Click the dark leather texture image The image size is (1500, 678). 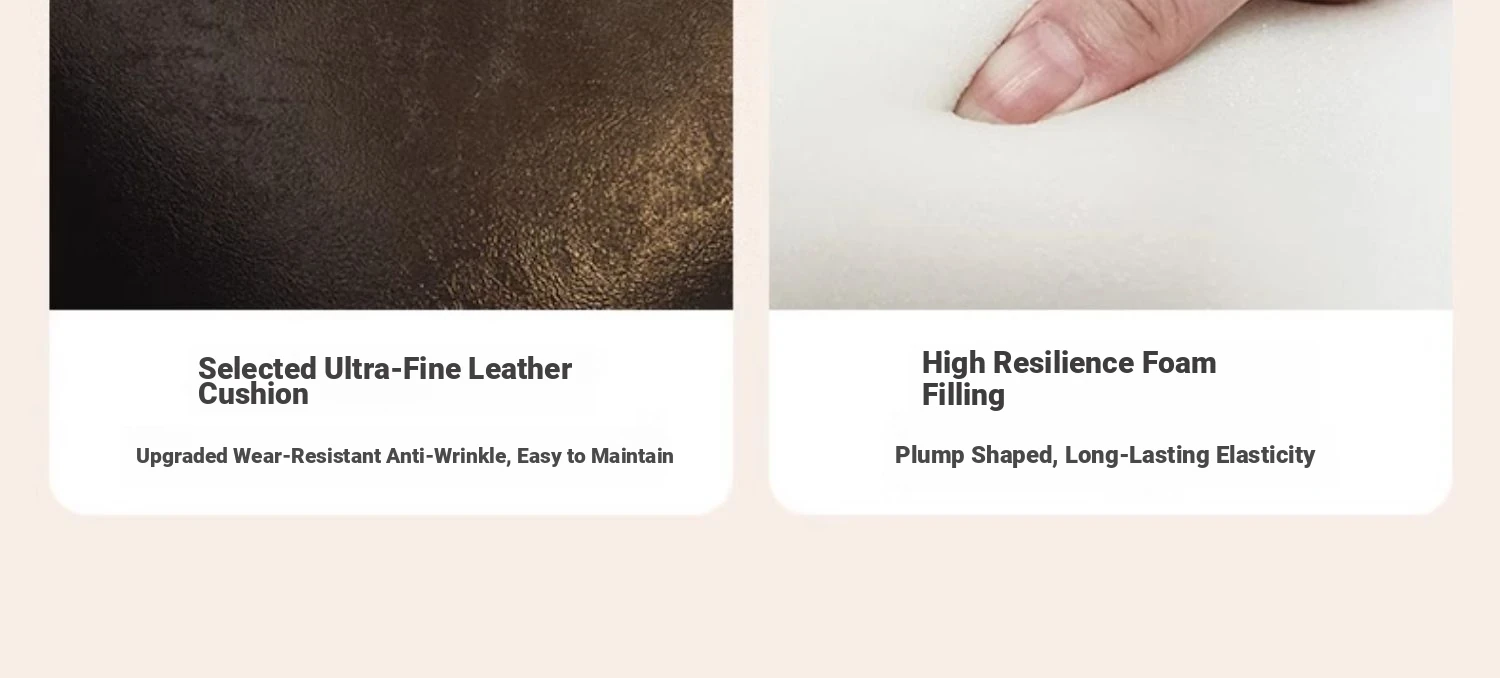click(391, 155)
